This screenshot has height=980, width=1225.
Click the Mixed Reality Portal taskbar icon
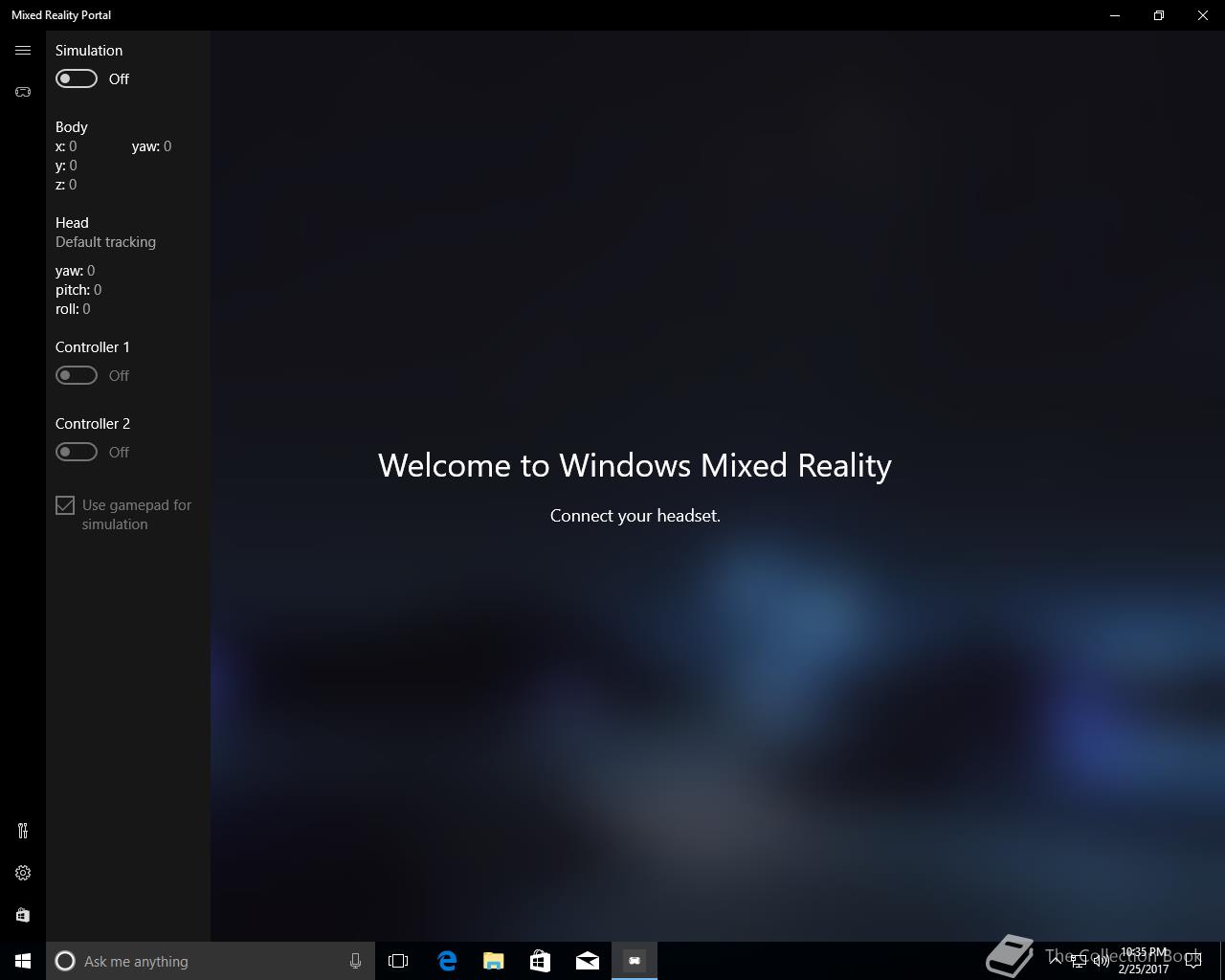pyautogui.click(x=635, y=961)
